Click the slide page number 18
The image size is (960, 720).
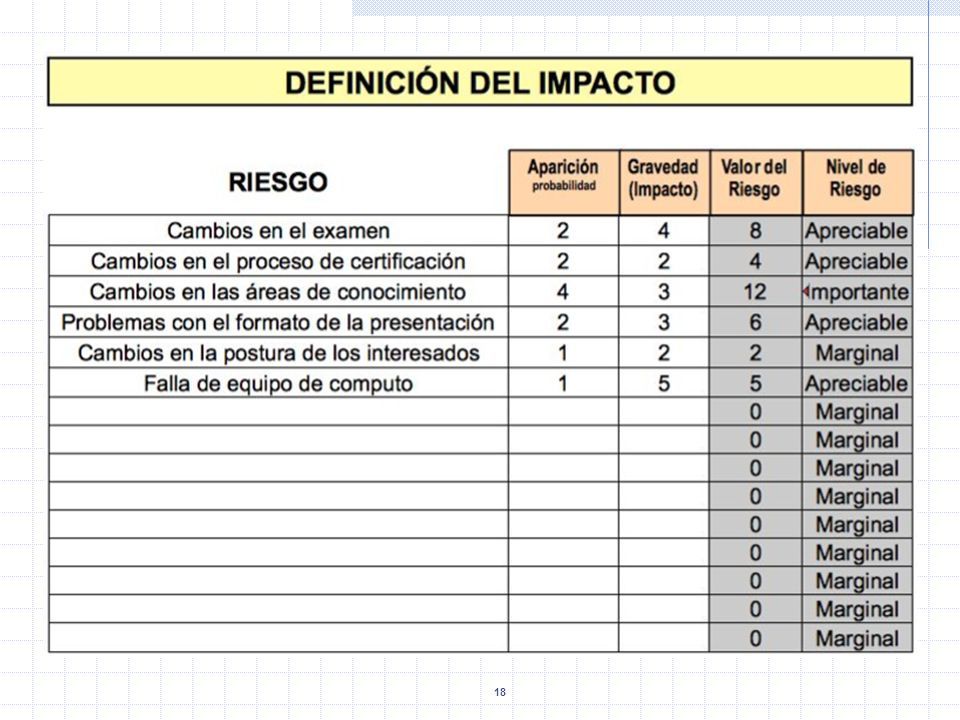(x=500, y=692)
